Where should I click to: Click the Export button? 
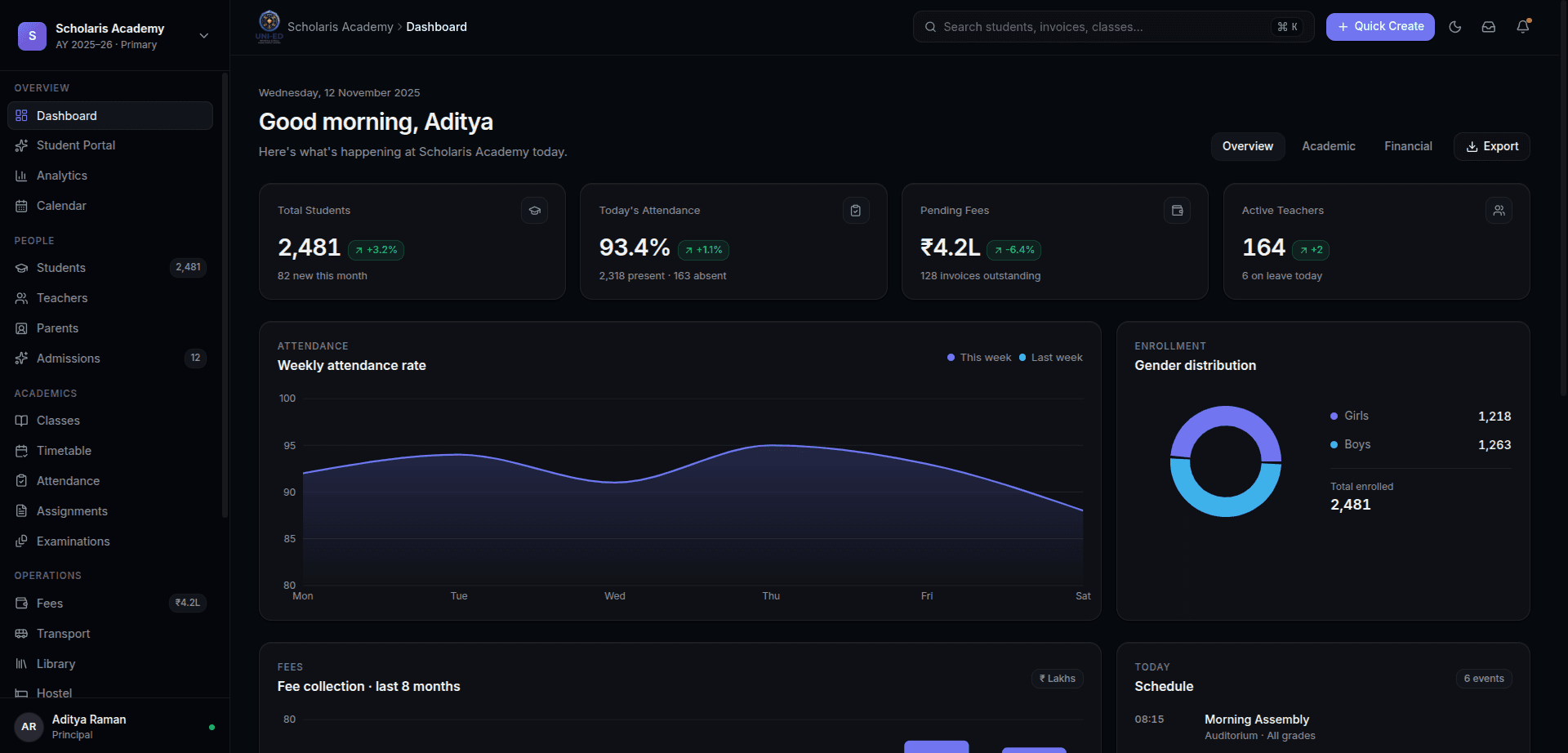(1492, 146)
